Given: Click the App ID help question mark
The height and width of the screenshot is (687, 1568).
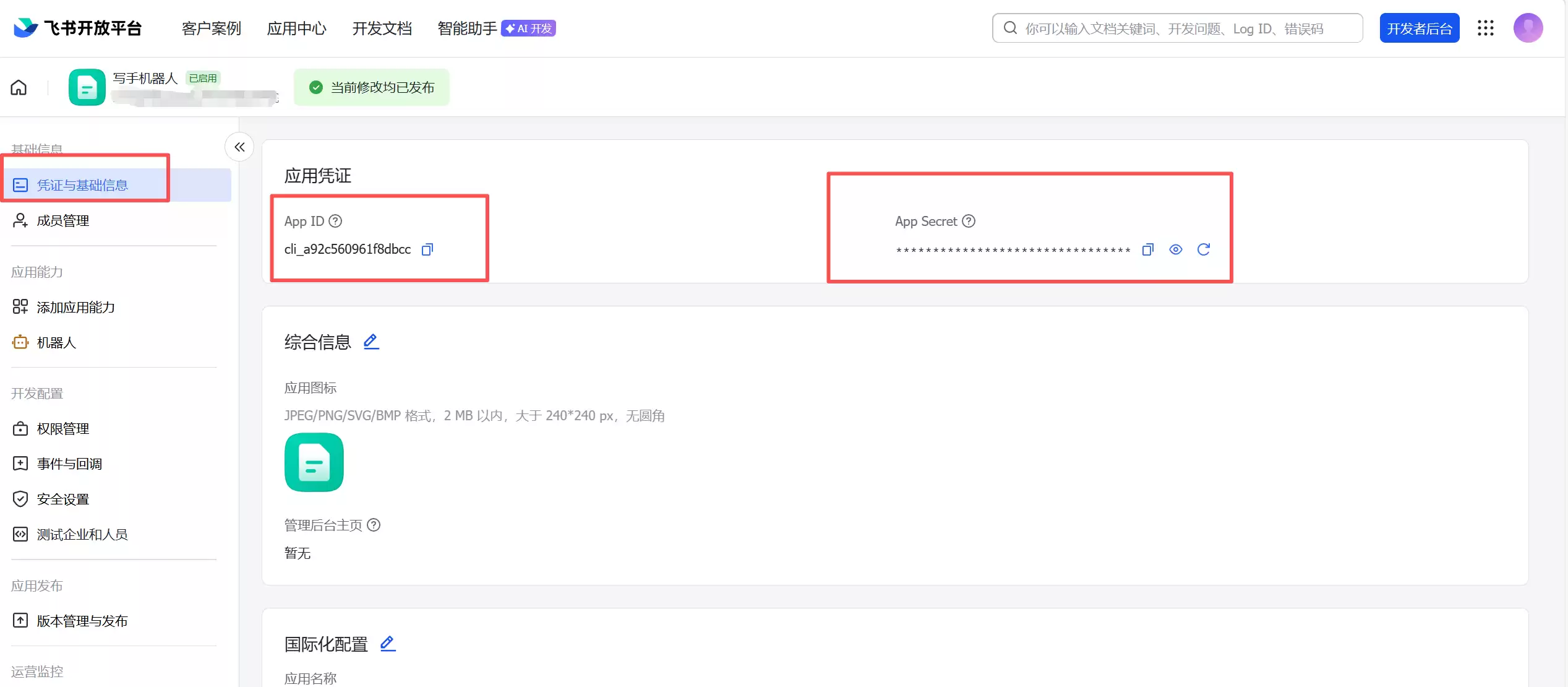Looking at the screenshot, I should tap(335, 221).
